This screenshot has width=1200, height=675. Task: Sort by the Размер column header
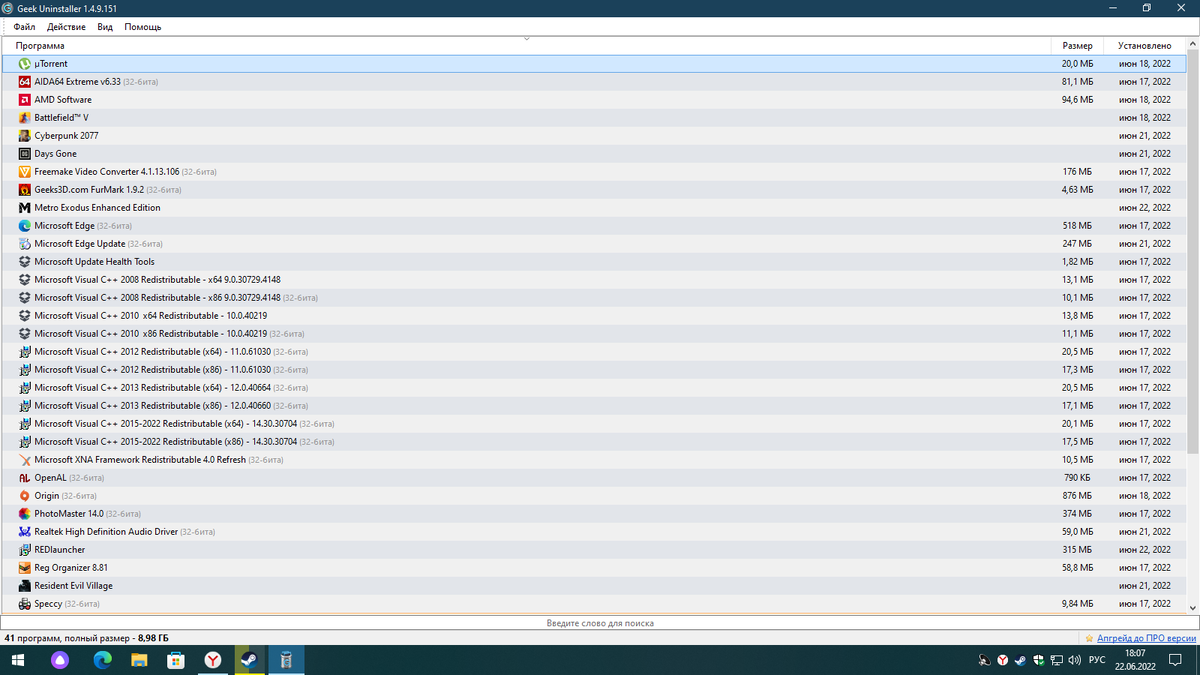coord(1077,46)
